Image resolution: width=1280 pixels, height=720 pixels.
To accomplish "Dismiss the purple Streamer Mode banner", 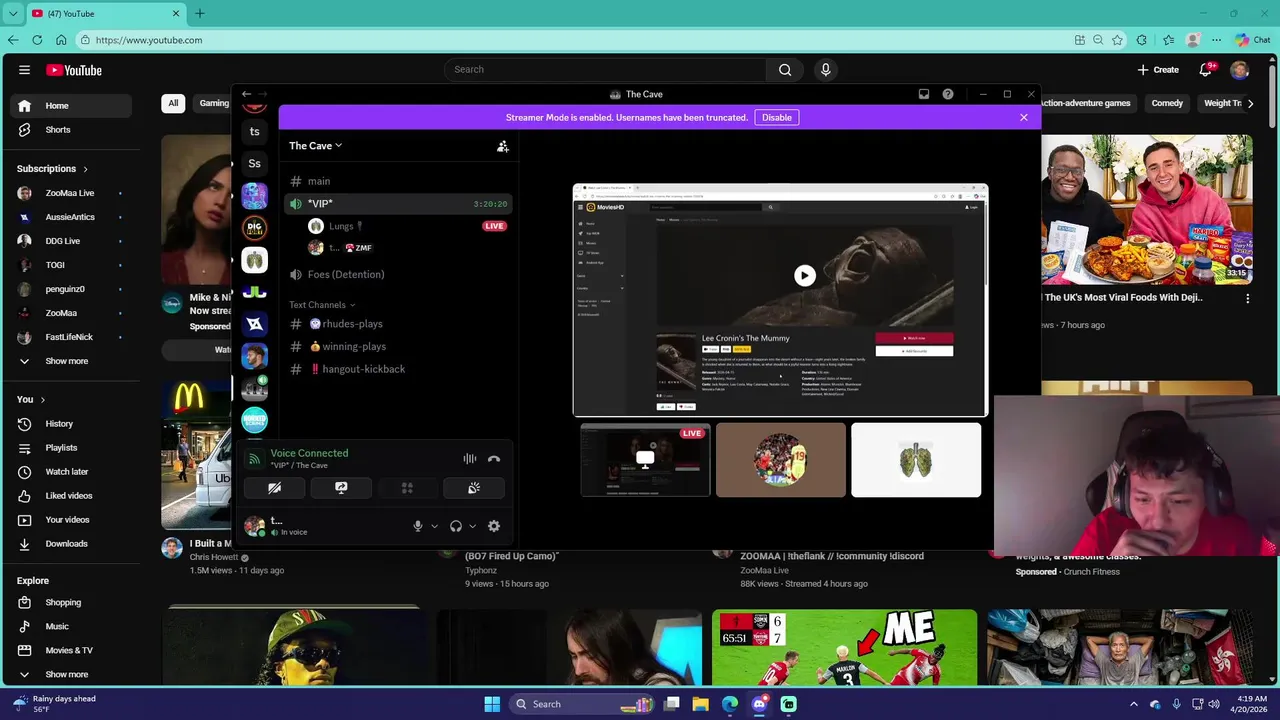I will pyautogui.click(x=1023, y=117).
